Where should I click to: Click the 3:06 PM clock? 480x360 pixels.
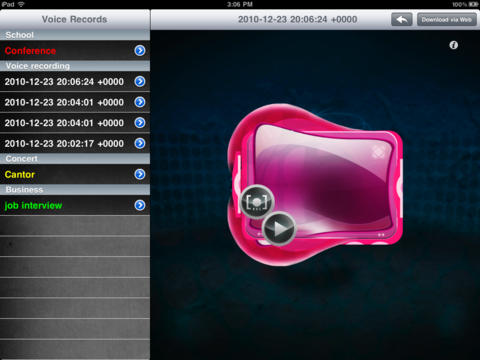[240, 4]
